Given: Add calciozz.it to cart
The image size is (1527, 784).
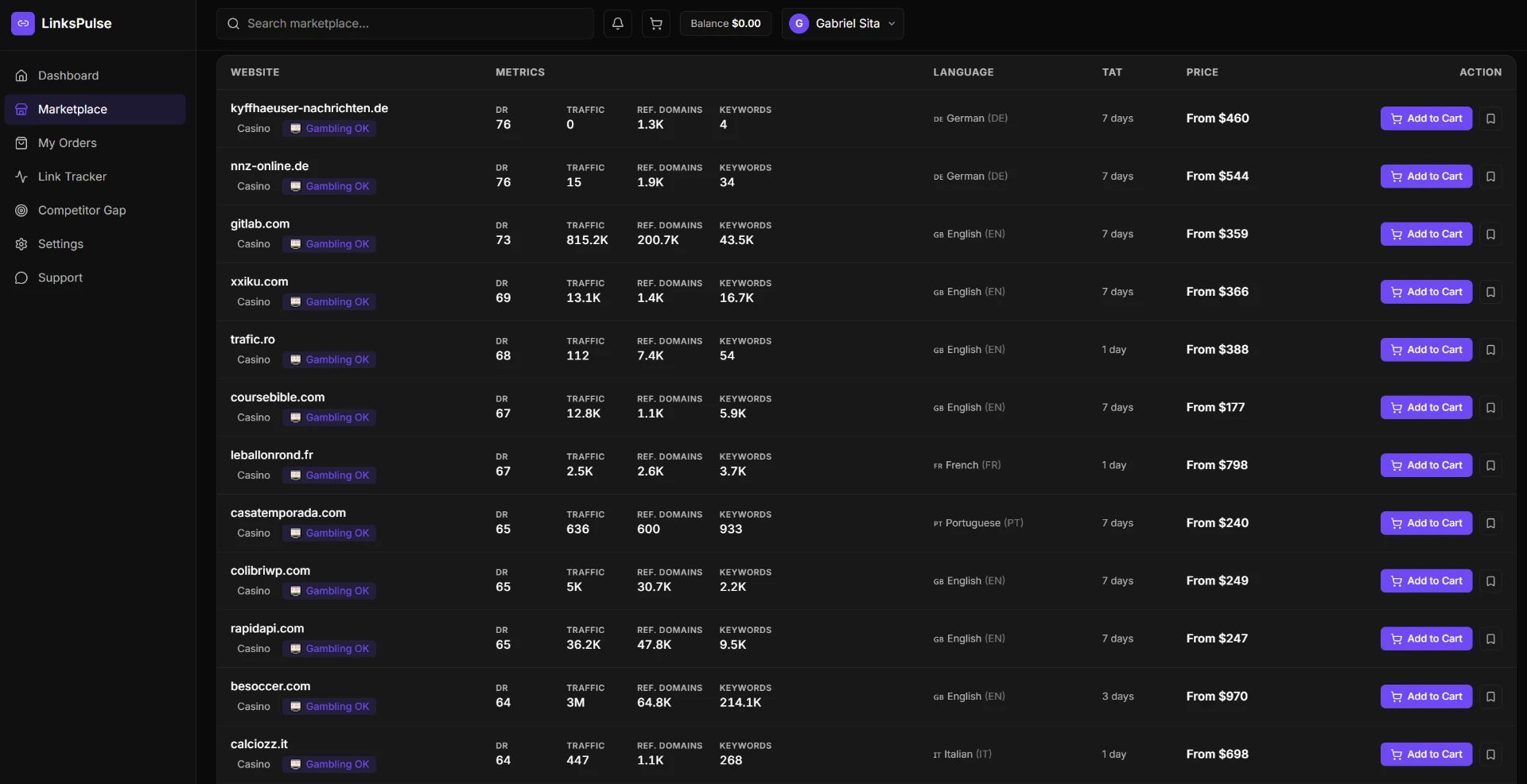Looking at the screenshot, I should (x=1427, y=755).
